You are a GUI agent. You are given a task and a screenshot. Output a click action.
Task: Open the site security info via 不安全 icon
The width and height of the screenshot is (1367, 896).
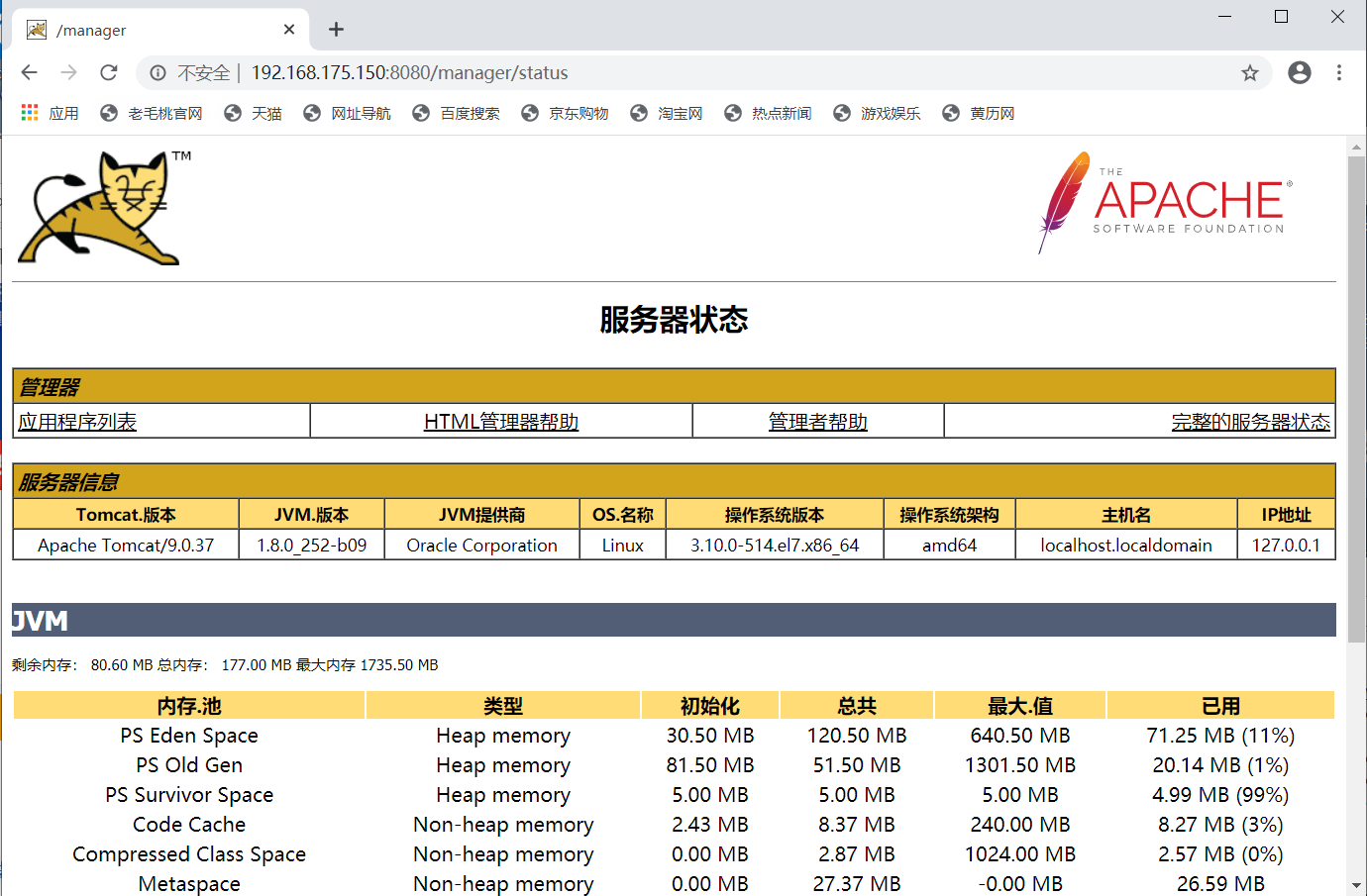coord(158,72)
